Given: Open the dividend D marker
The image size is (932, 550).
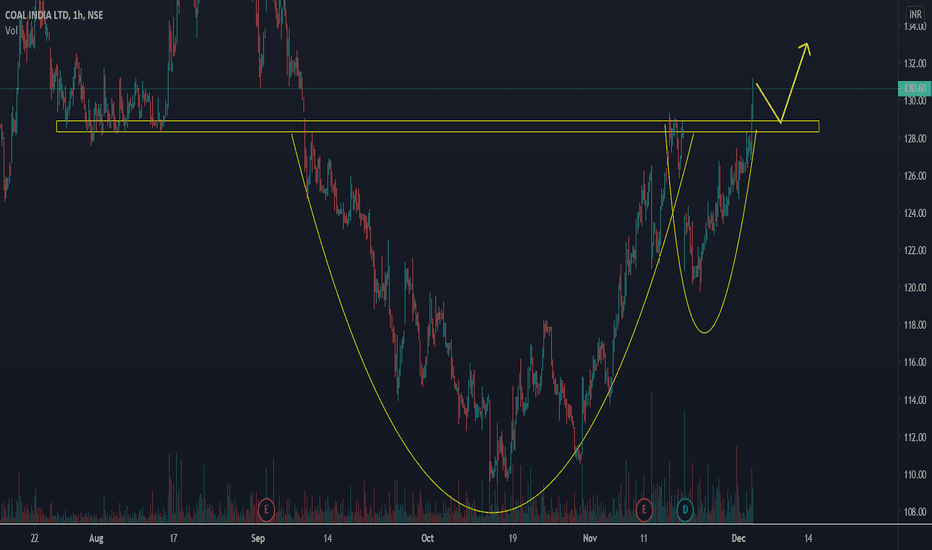Looking at the screenshot, I should 685,510.
